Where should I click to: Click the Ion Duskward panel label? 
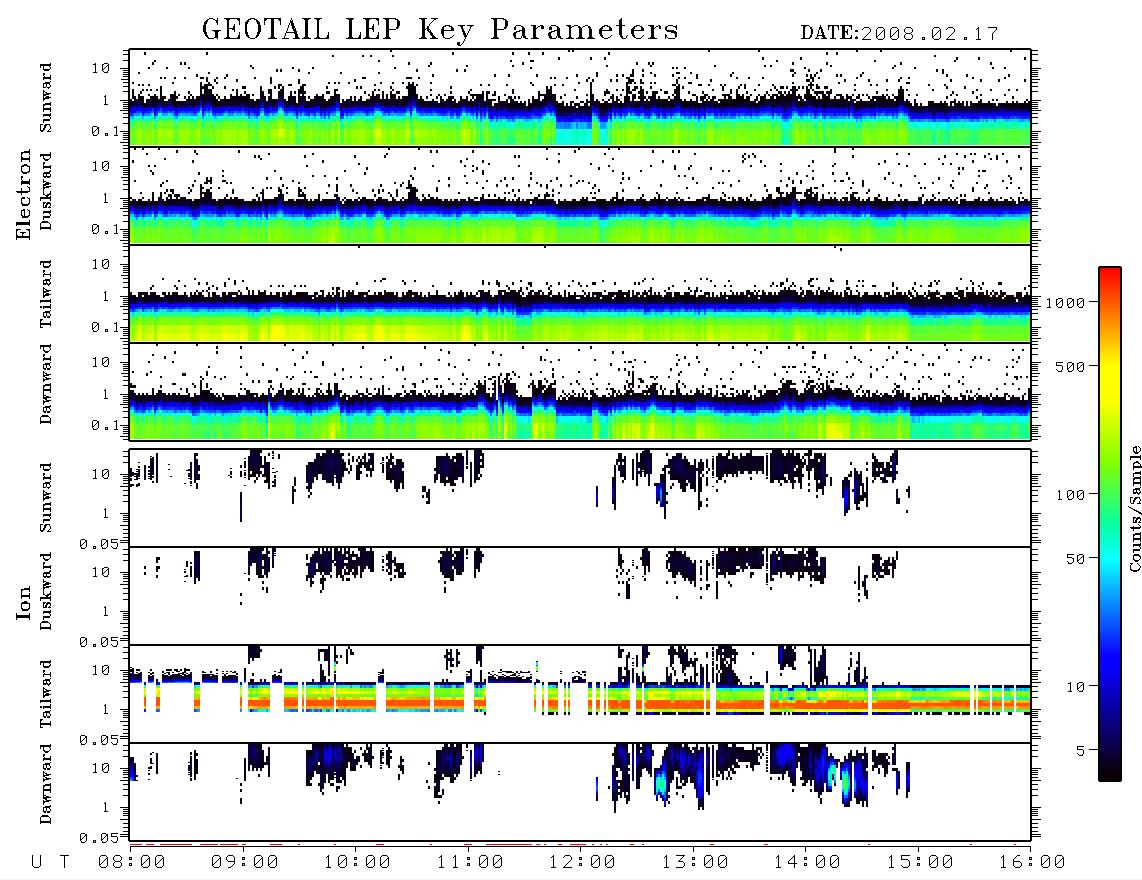coord(46,591)
